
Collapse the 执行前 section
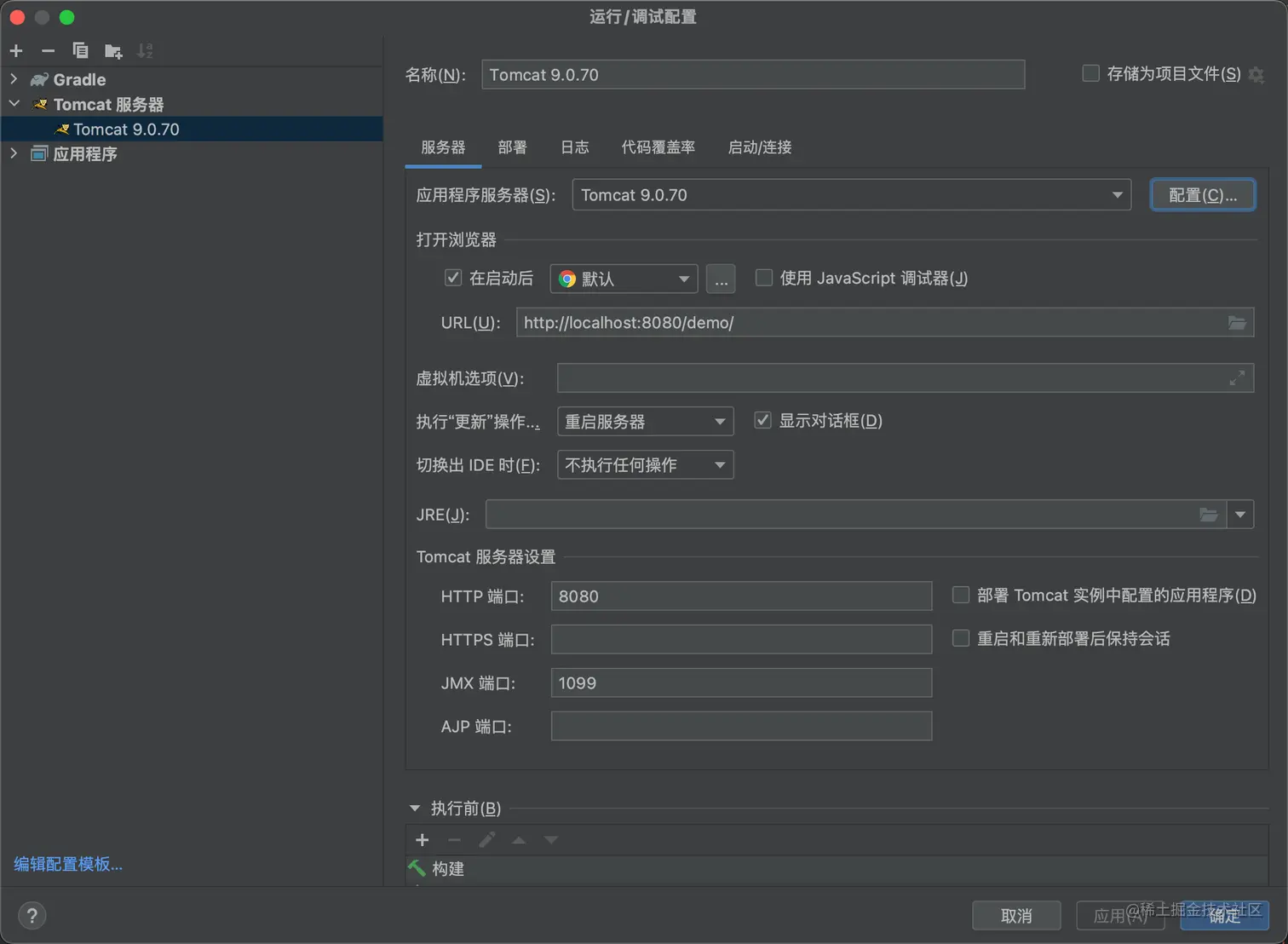click(415, 809)
